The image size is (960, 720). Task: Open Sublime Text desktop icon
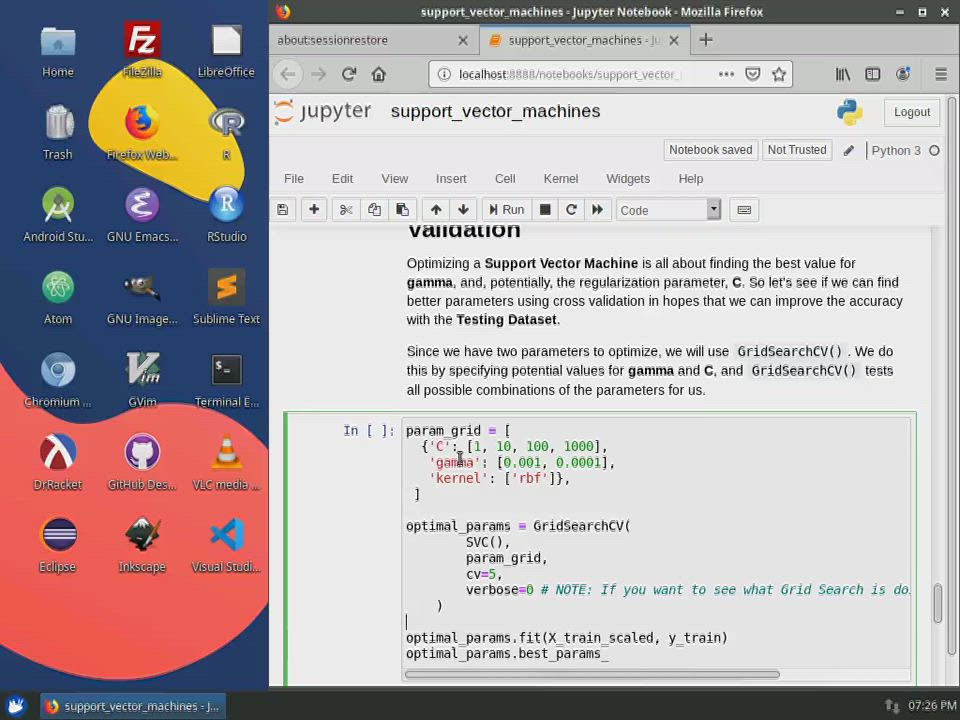pos(227,298)
